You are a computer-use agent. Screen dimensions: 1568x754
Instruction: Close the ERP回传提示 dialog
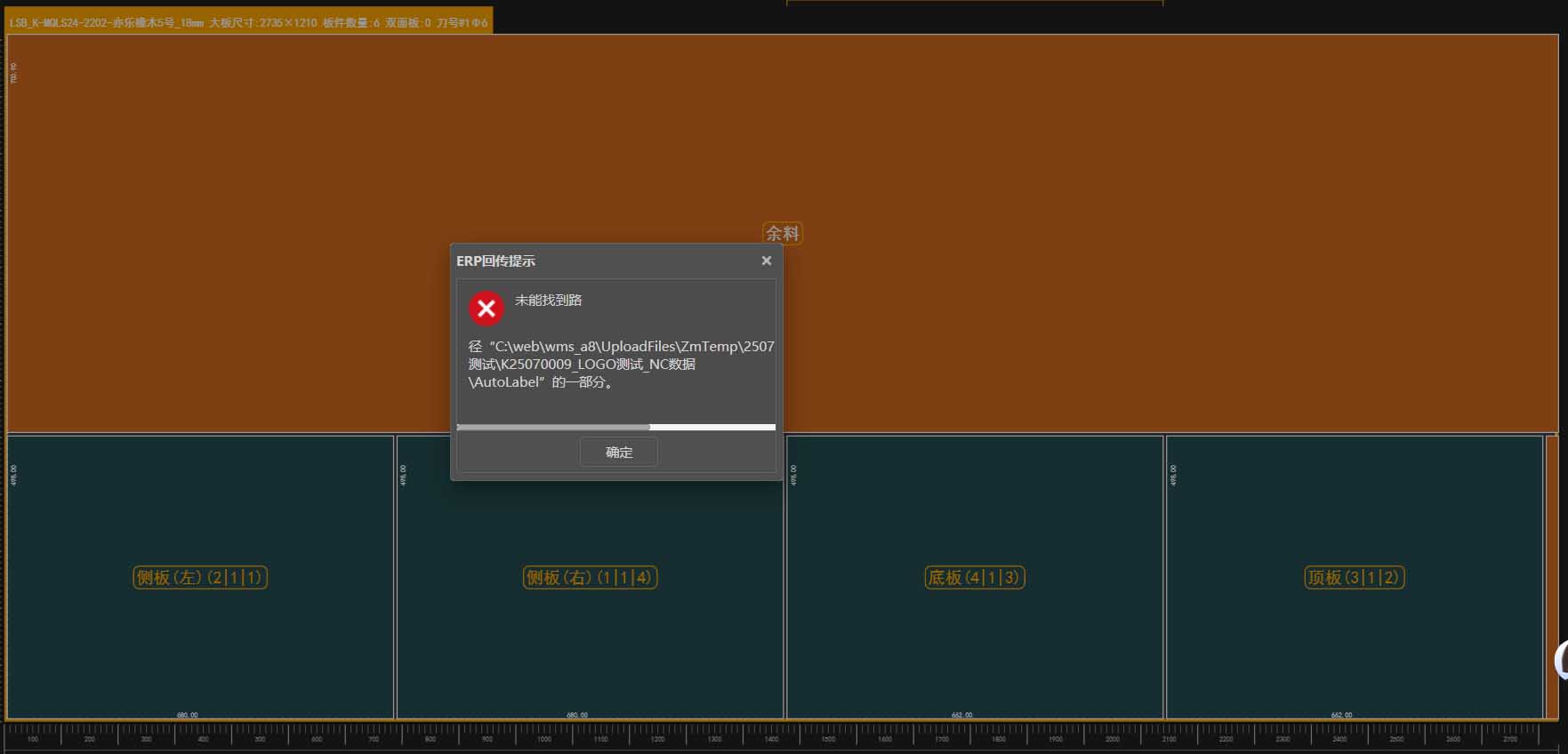click(766, 261)
